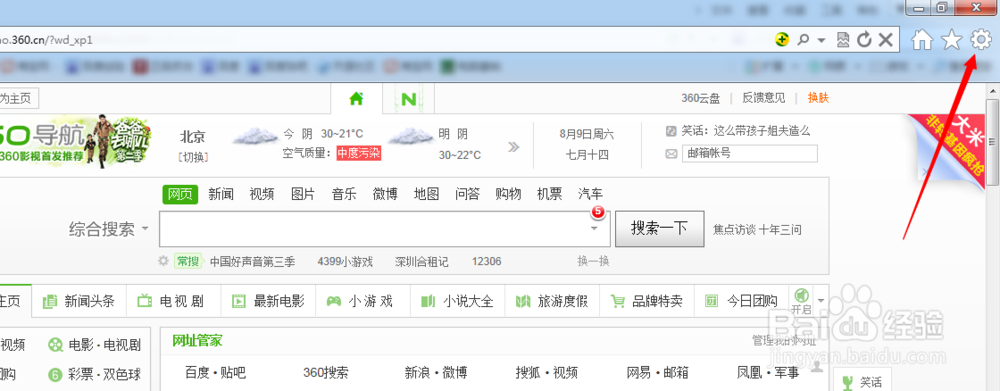Open the Tools gear icon

click(x=980, y=40)
